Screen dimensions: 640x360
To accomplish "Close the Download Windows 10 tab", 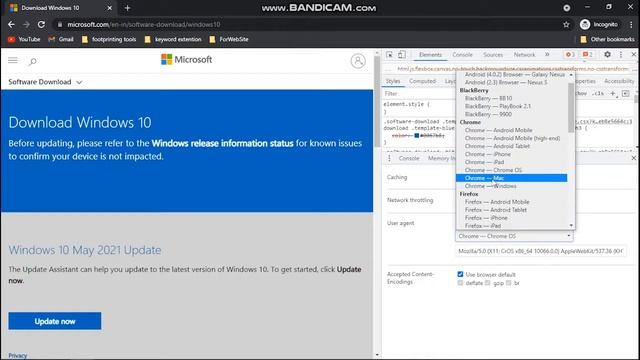I will 109,8.
